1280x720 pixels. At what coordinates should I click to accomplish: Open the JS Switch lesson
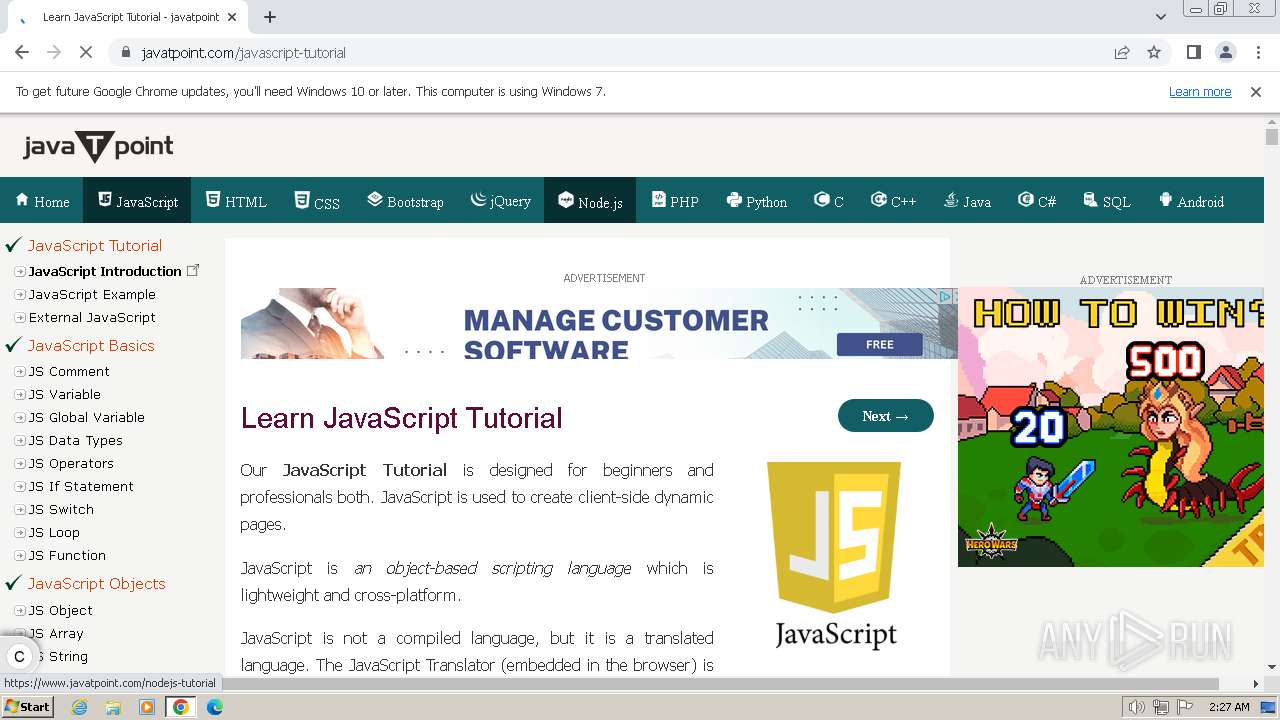(x=61, y=509)
